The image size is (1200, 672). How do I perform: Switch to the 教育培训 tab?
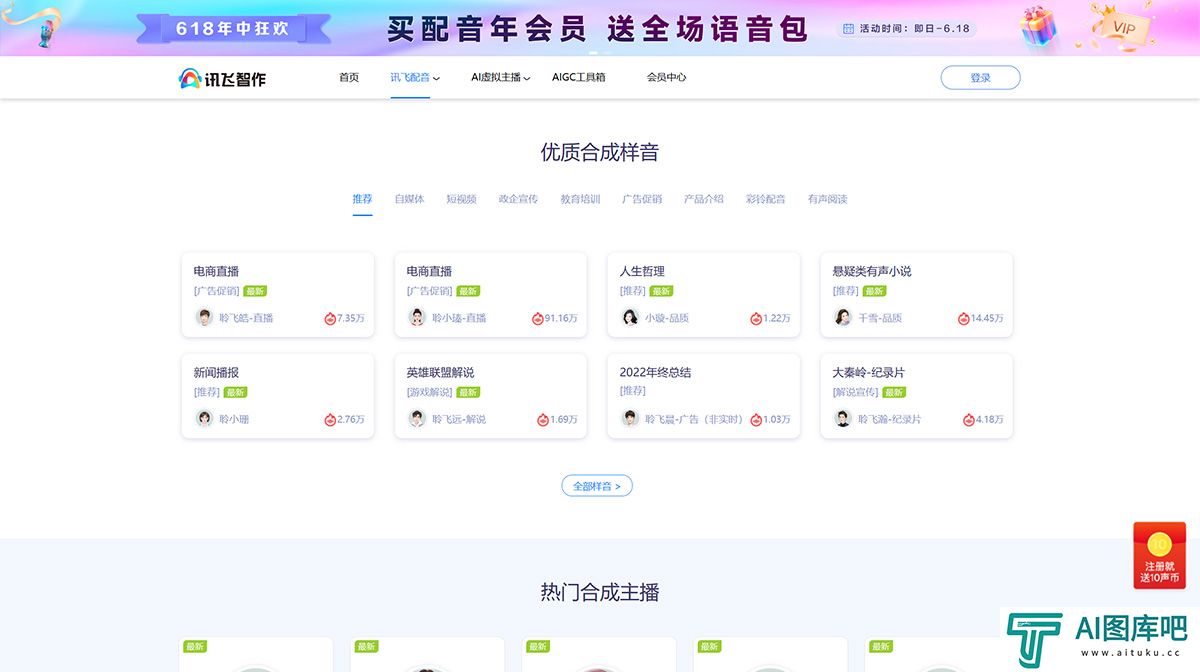click(580, 199)
